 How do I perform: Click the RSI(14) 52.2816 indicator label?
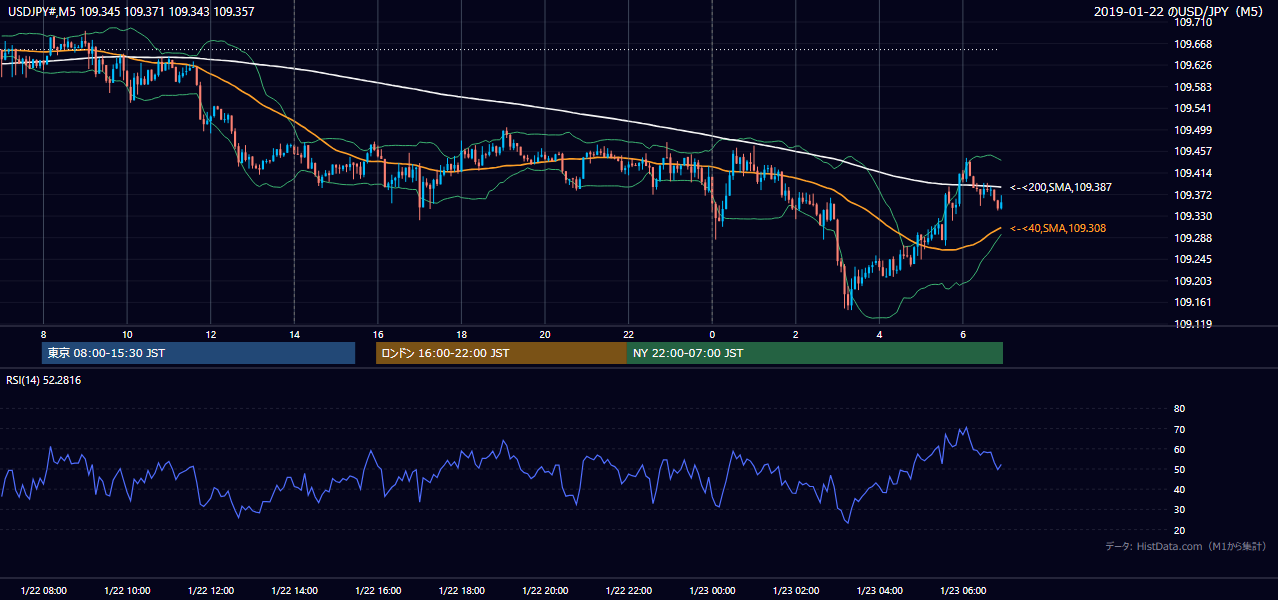pyautogui.click(x=42, y=380)
